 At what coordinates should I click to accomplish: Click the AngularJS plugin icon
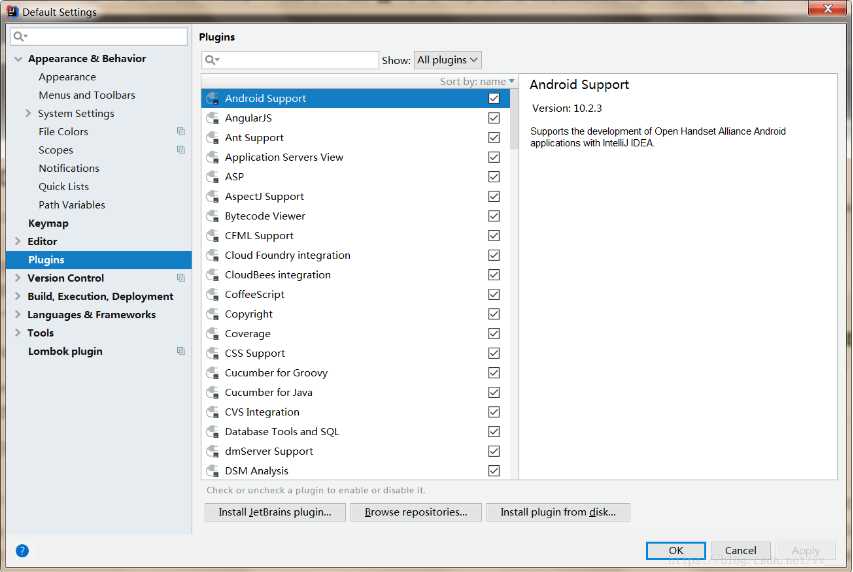tap(213, 118)
